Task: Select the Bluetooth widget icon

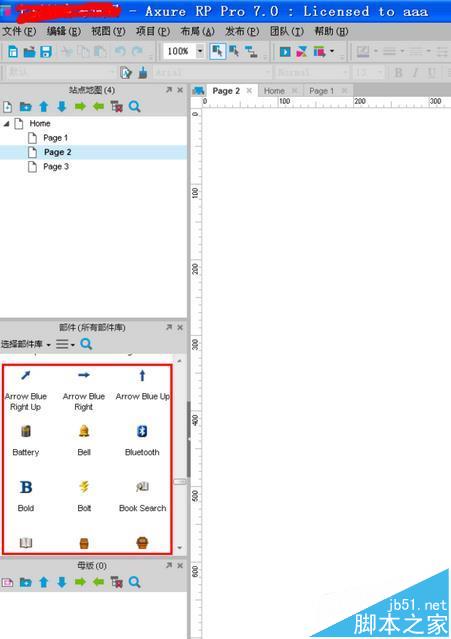Action: click(142, 431)
